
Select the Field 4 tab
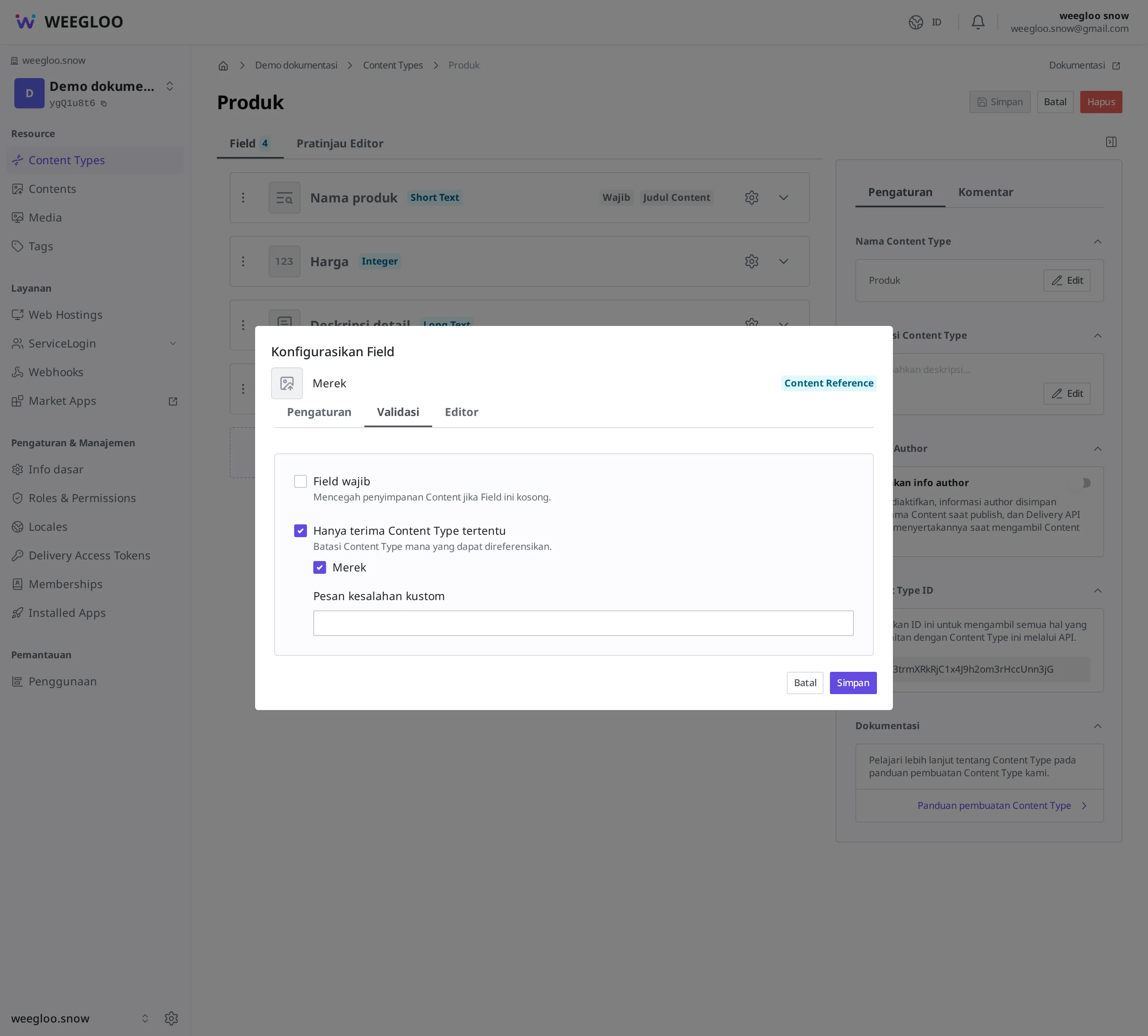(250, 143)
